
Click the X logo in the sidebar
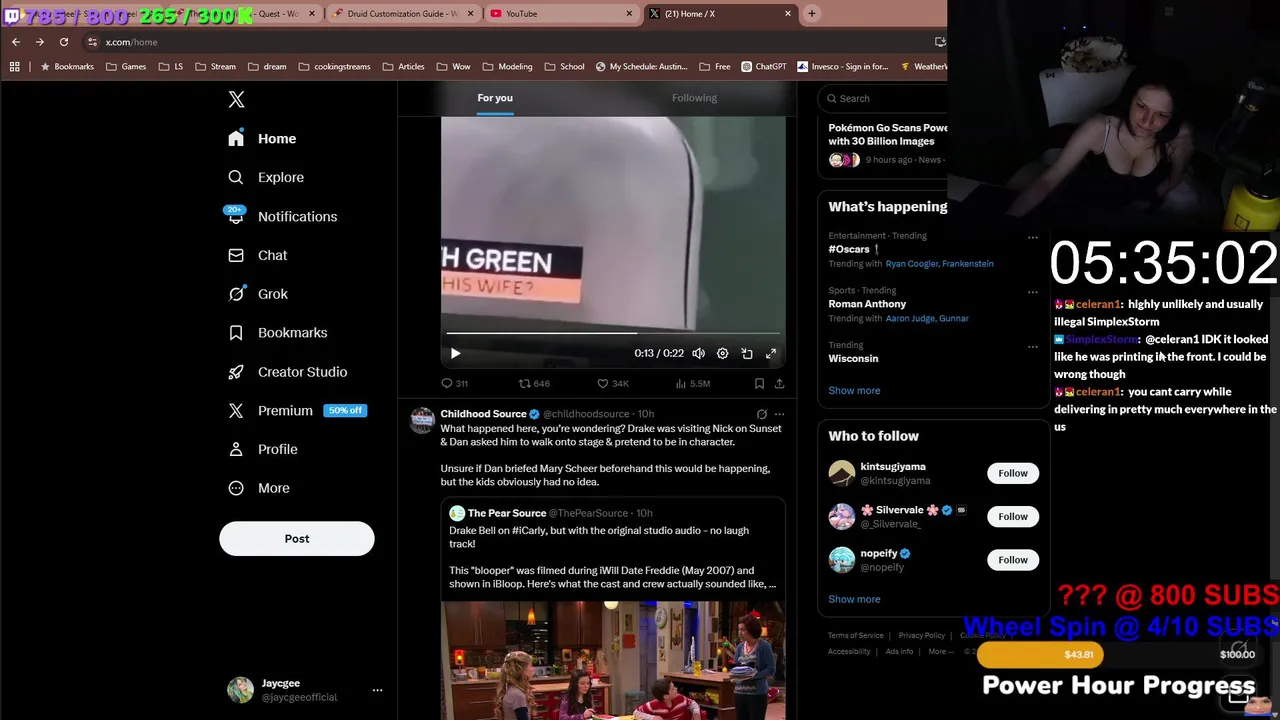coord(236,99)
